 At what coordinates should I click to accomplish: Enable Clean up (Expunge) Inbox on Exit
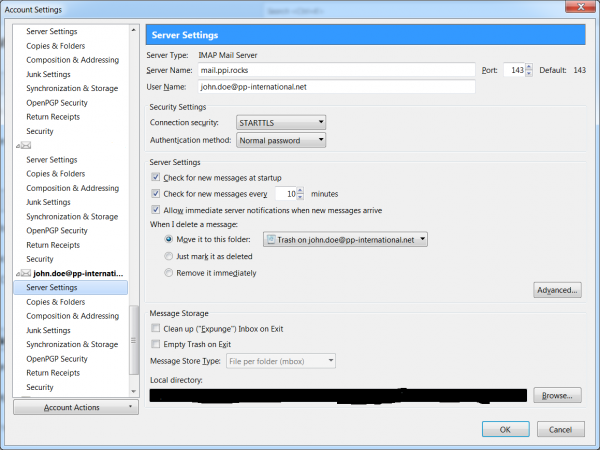pyautogui.click(x=155, y=327)
